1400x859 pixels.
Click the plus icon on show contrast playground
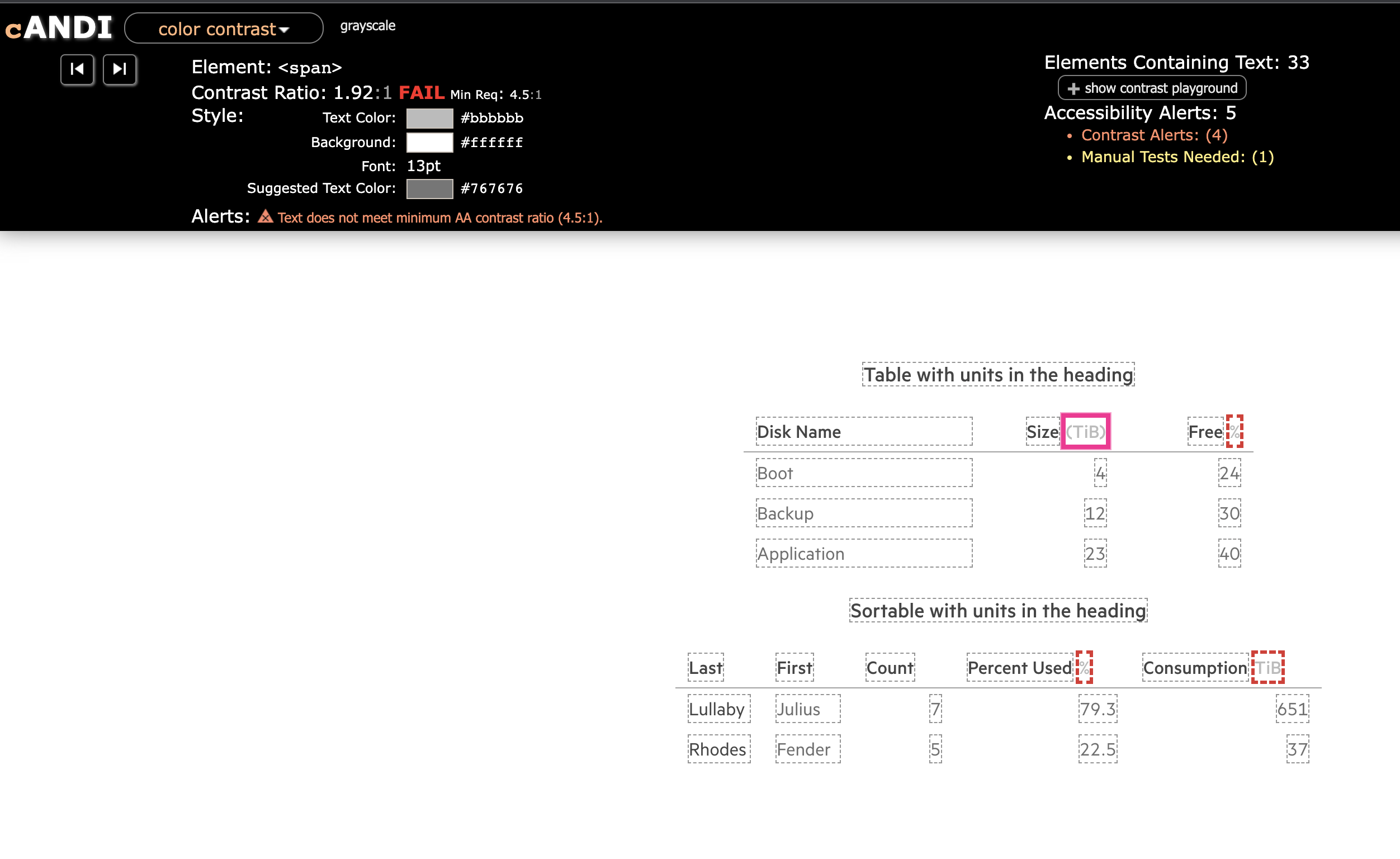click(1073, 88)
